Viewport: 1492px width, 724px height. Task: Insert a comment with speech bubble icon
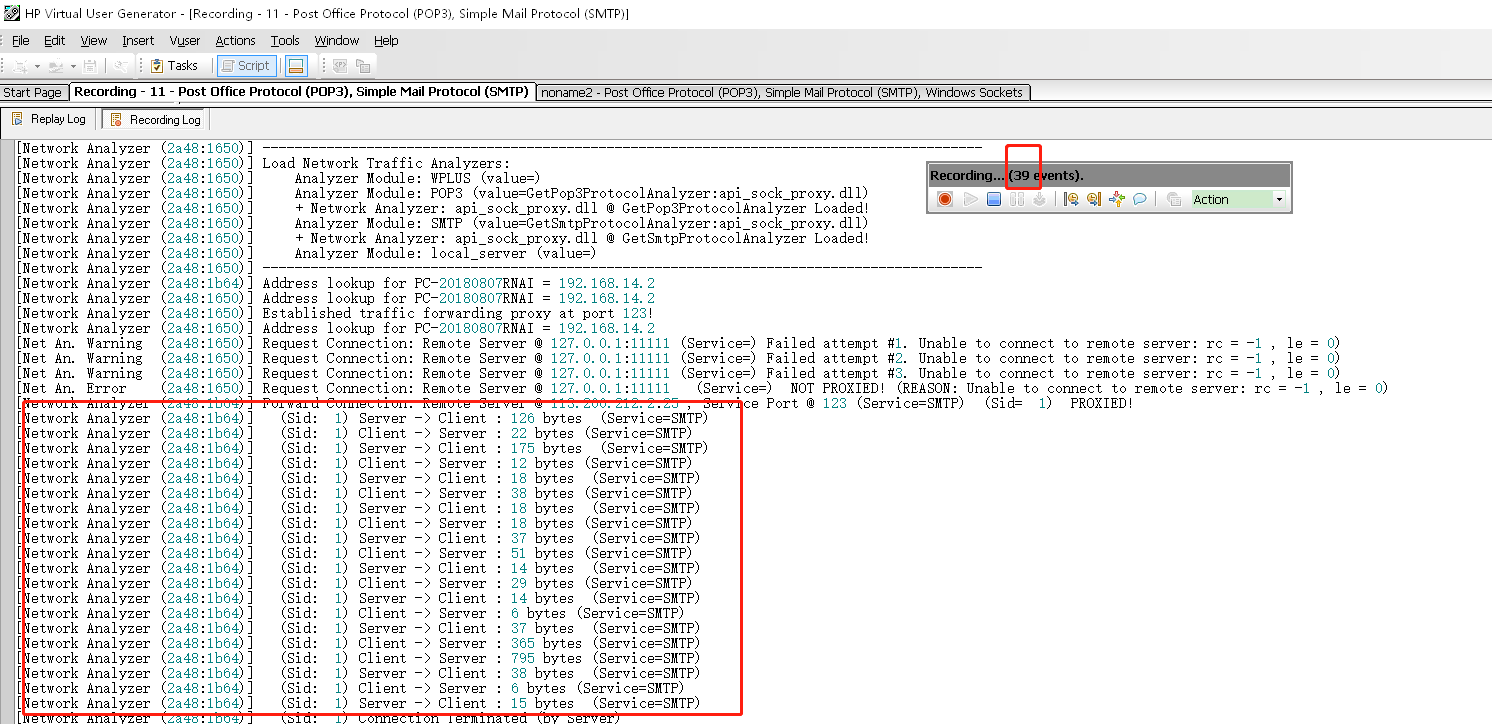tap(1140, 199)
